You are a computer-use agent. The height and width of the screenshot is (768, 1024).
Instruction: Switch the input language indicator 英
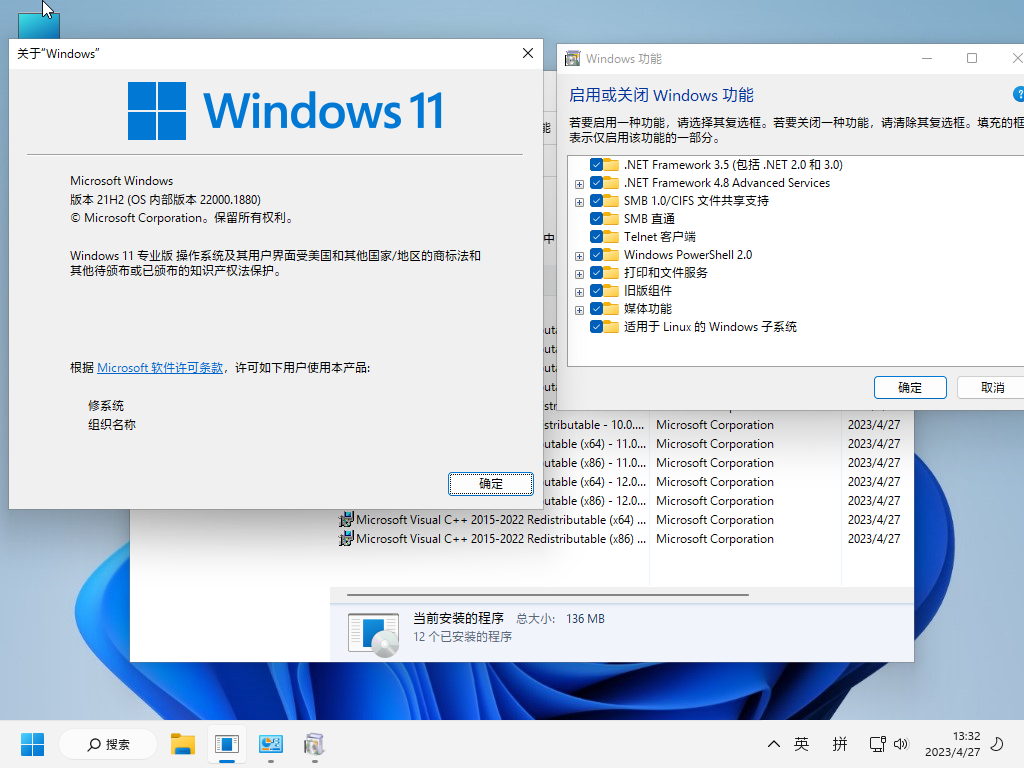tap(801, 744)
